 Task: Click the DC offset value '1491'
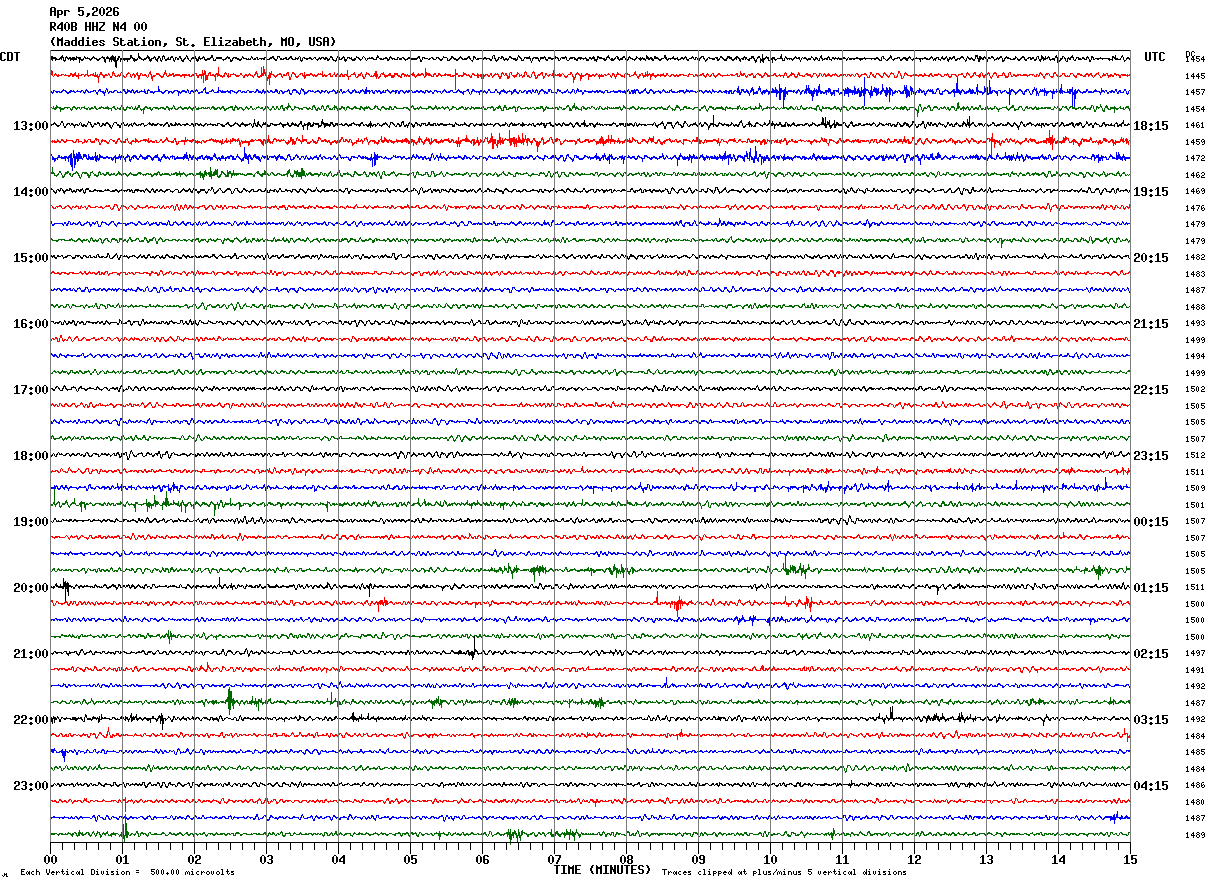point(1195,670)
